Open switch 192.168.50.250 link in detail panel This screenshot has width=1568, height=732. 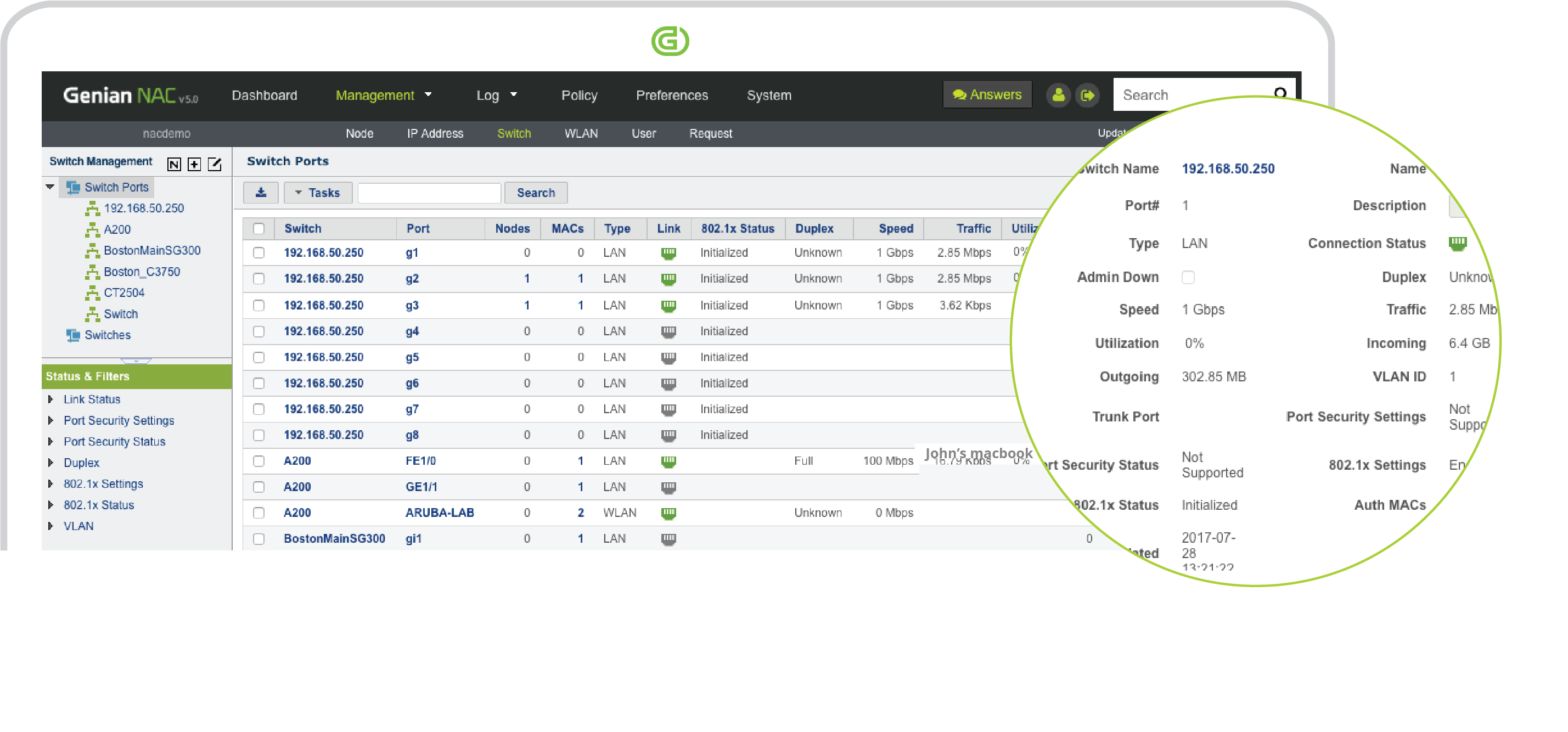pyautogui.click(x=1228, y=168)
